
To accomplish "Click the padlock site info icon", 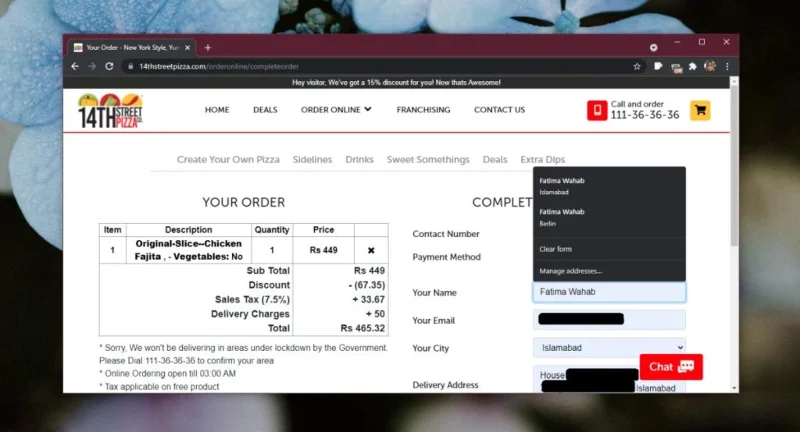I will pyautogui.click(x=131, y=66).
